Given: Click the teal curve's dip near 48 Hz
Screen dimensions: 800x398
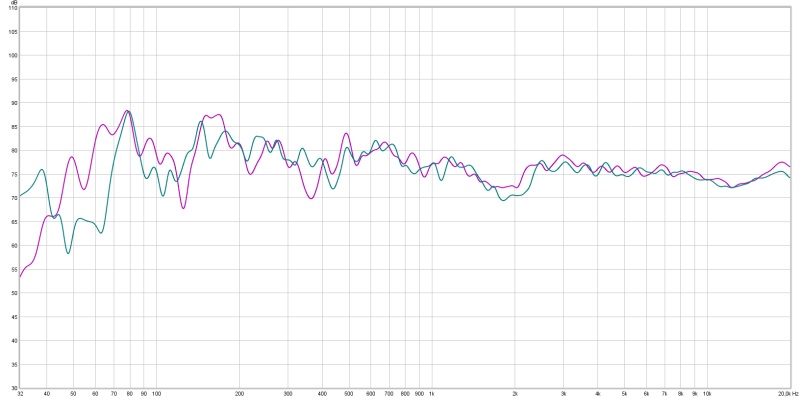Looking at the screenshot, I should [x=68, y=253].
